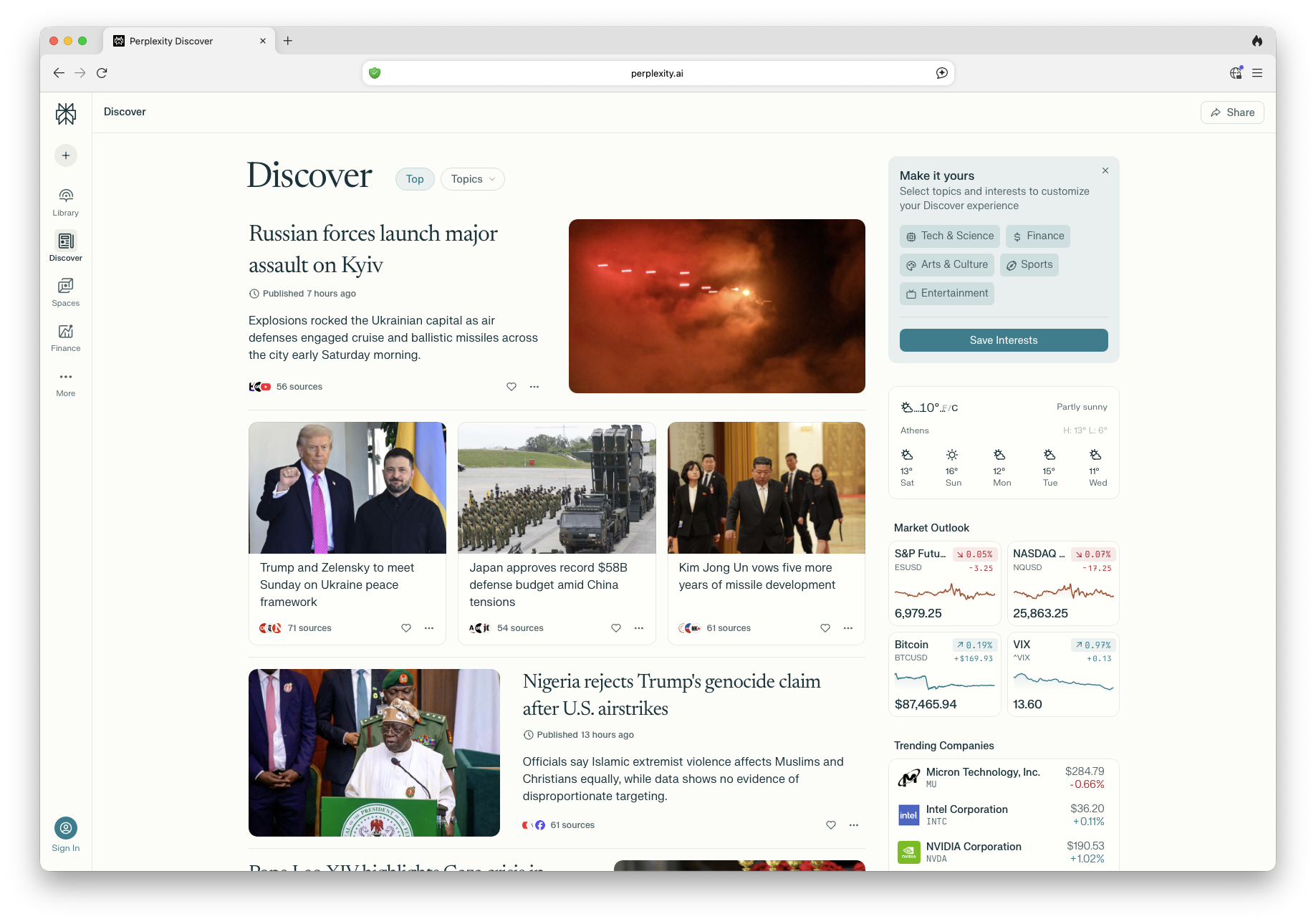Open the Kim Jong Un story thumbnail
The width and height of the screenshot is (1316, 924).
766,488
